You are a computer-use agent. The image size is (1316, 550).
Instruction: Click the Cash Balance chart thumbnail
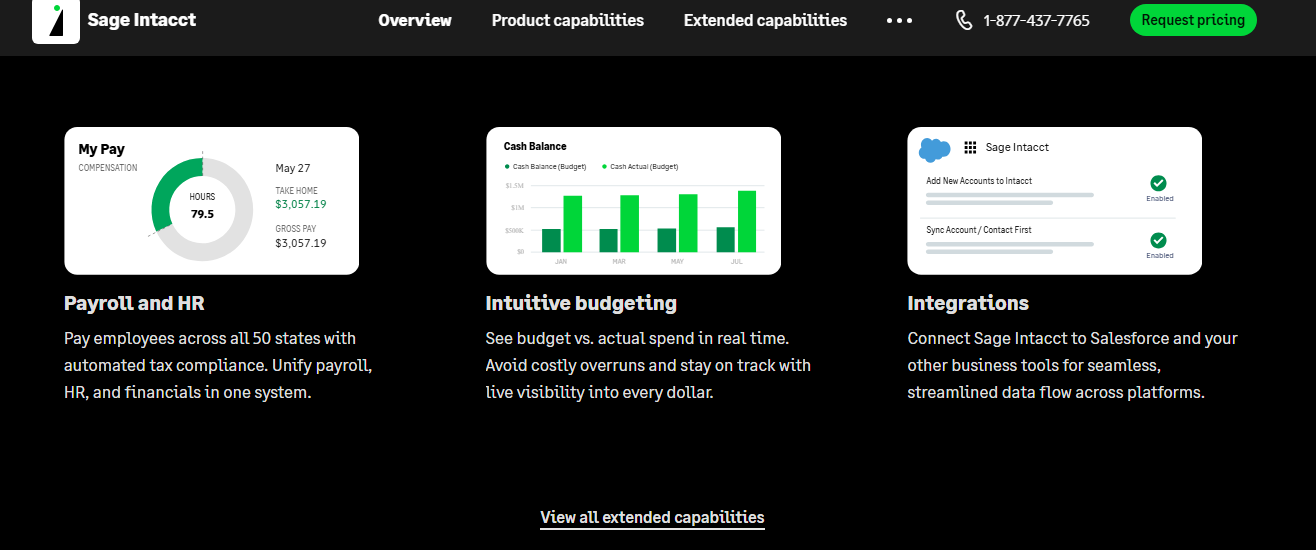(x=633, y=200)
